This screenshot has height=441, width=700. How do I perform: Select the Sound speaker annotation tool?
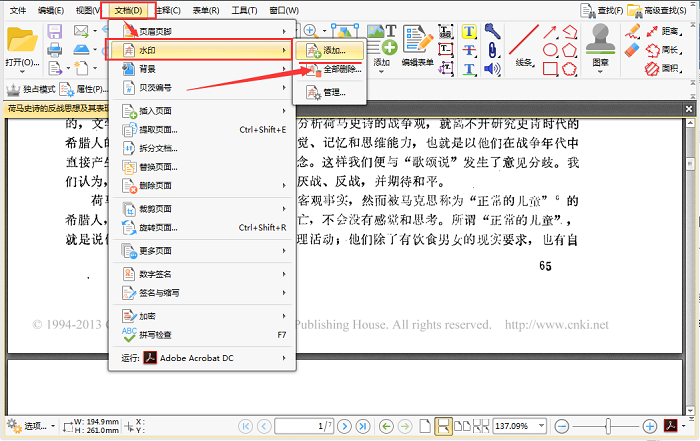[492, 69]
